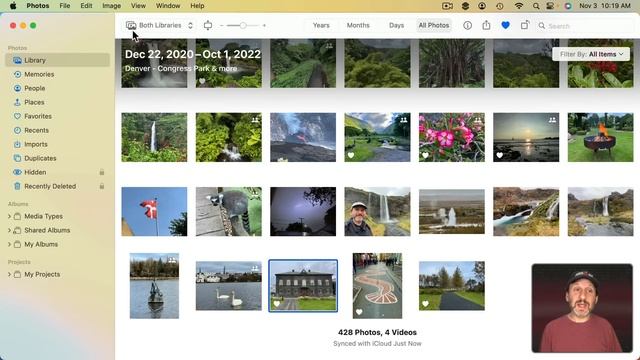Screen dimensions: 640x360
Task: Click the Search field
Action: (x=585, y=26)
